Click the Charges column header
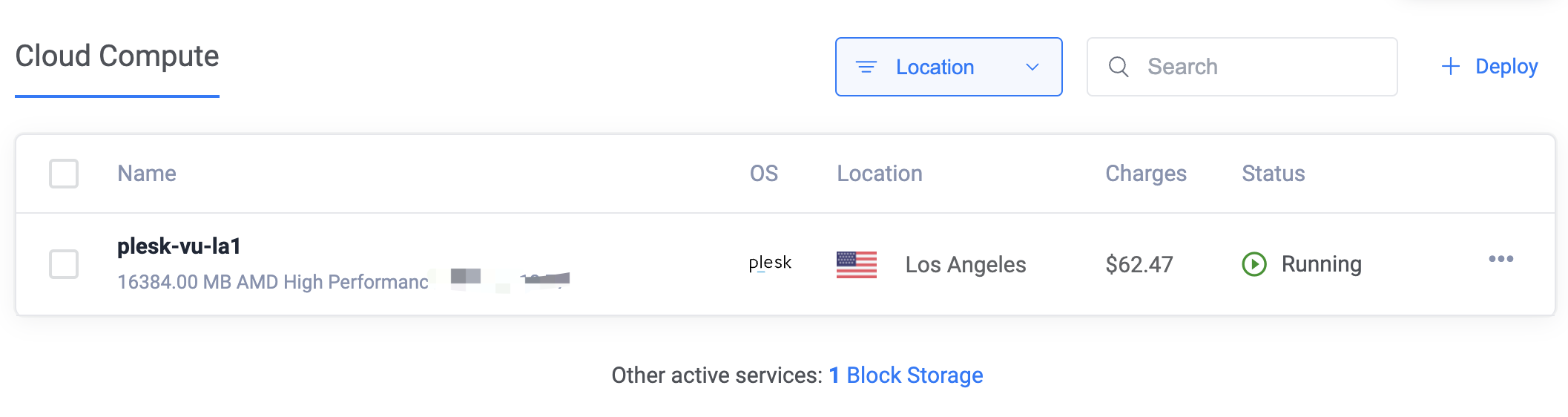Viewport: 1568px width, 417px height. 1146,174
